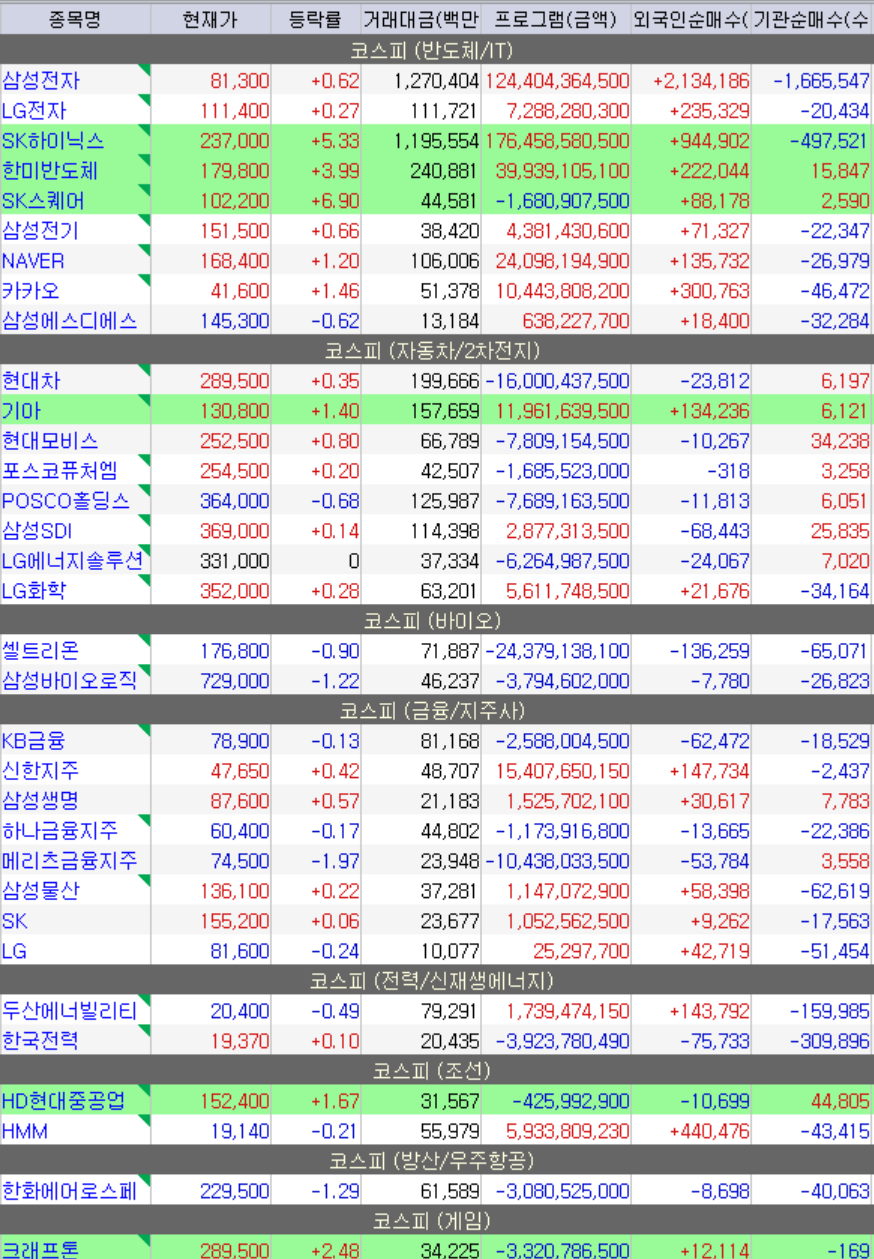Select the LG전자 stock name
The width and height of the screenshot is (874, 1259).
(x=35, y=111)
